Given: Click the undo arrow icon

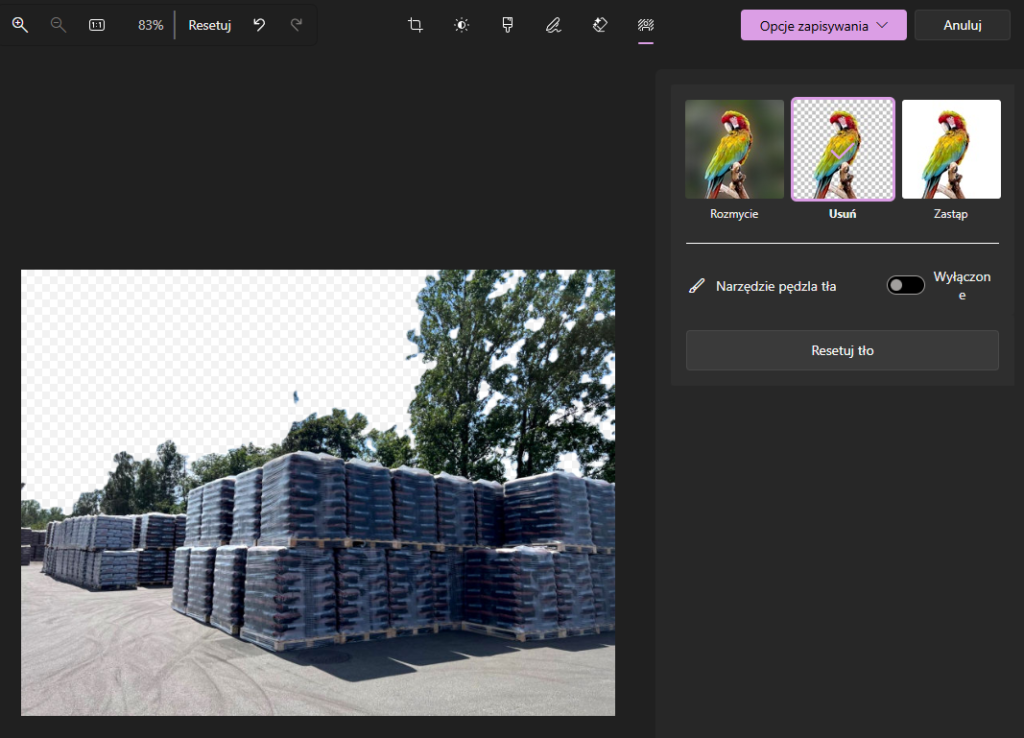Looking at the screenshot, I should (x=259, y=25).
